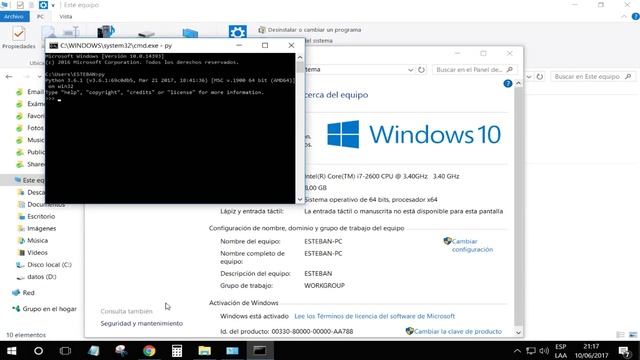Click the taskbar app icon before Chrome
The width and height of the screenshot is (640, 360).
(121, 351)
